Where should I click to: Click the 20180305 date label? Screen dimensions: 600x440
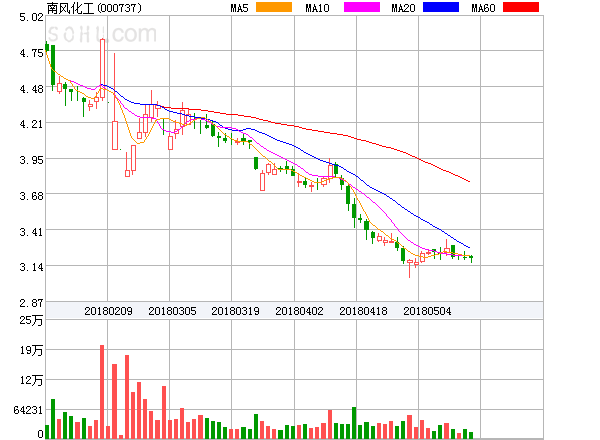coord(172,311)
